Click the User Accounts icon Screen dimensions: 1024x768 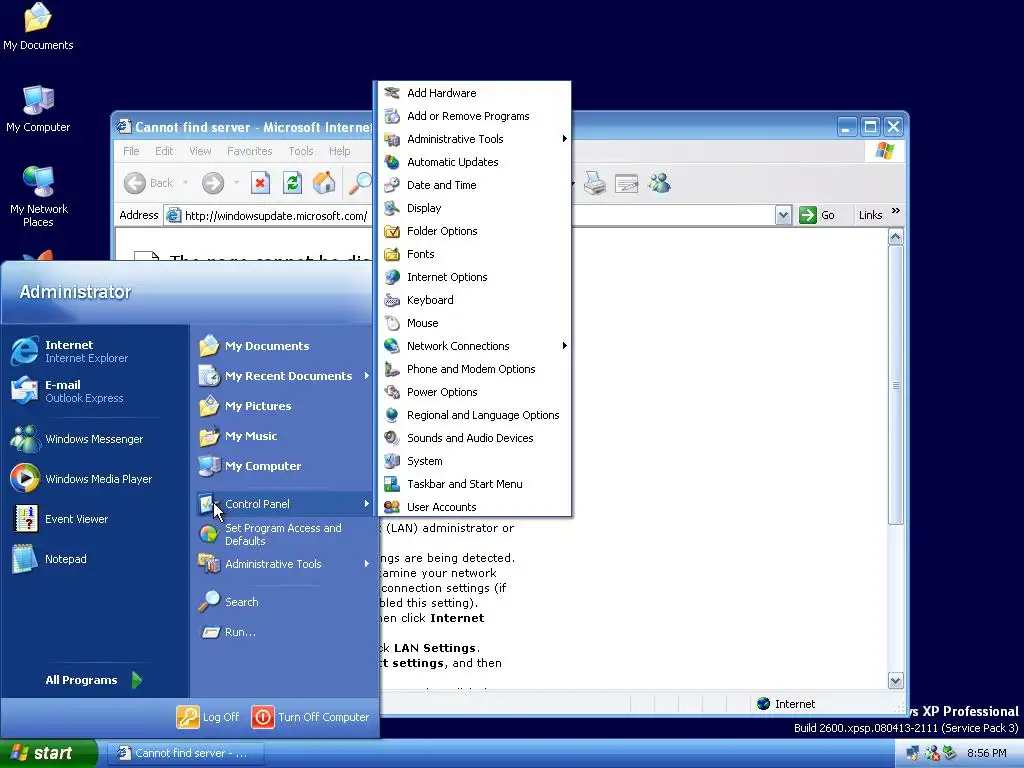[x=392, y=507]
